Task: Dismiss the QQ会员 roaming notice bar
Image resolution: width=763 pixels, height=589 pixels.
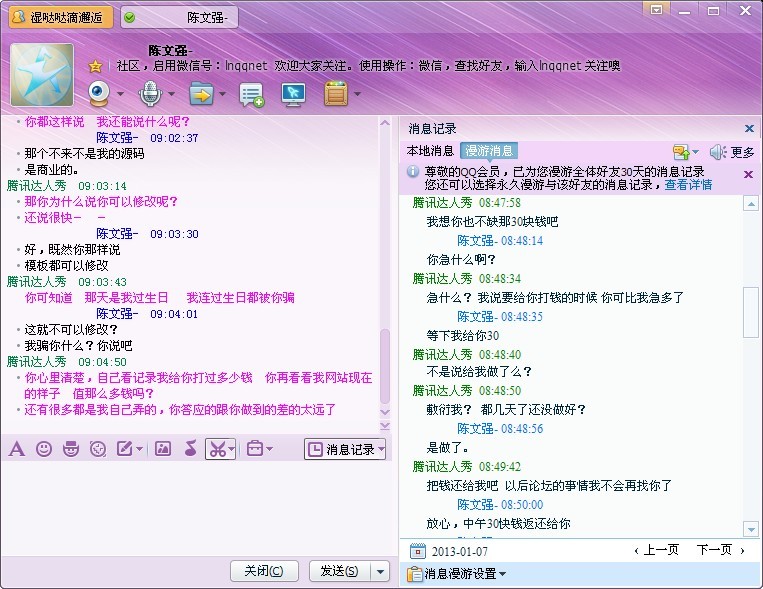Action: point(749,174)
